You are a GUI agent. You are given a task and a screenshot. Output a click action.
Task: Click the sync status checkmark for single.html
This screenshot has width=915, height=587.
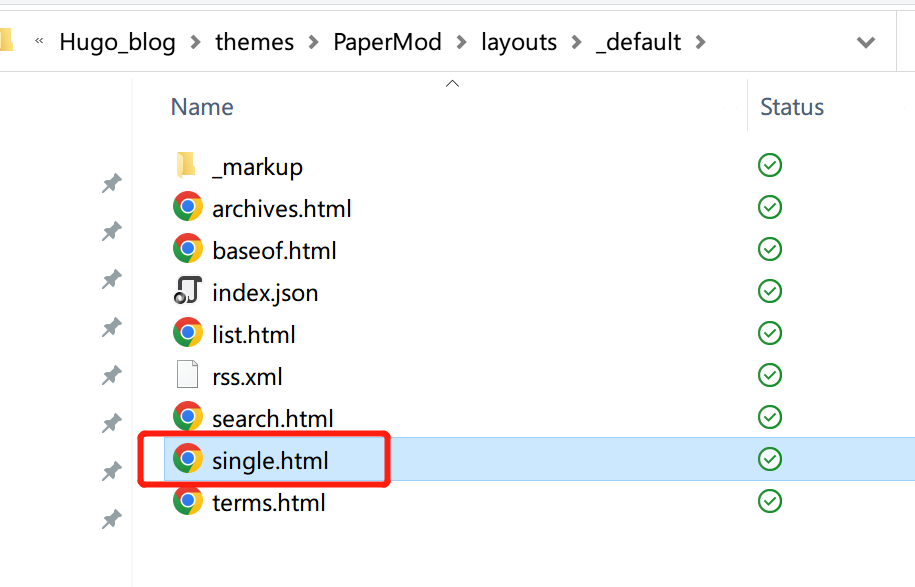[770, 459]
